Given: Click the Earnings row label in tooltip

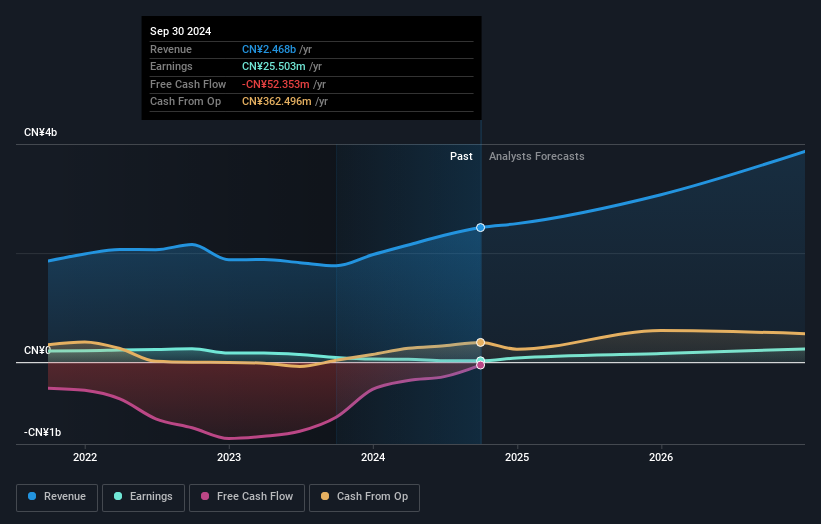Looking at the screenshot, I should [171, 66].
